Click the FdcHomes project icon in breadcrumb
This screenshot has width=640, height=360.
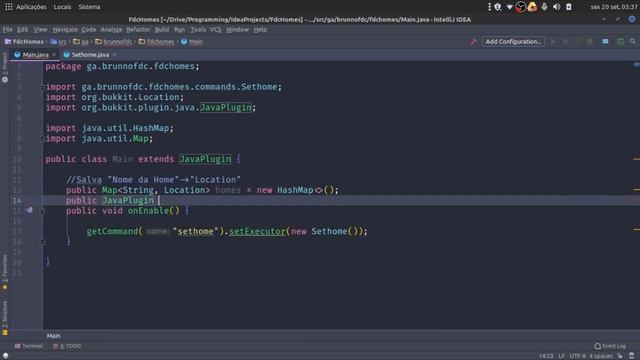point(8,42)
